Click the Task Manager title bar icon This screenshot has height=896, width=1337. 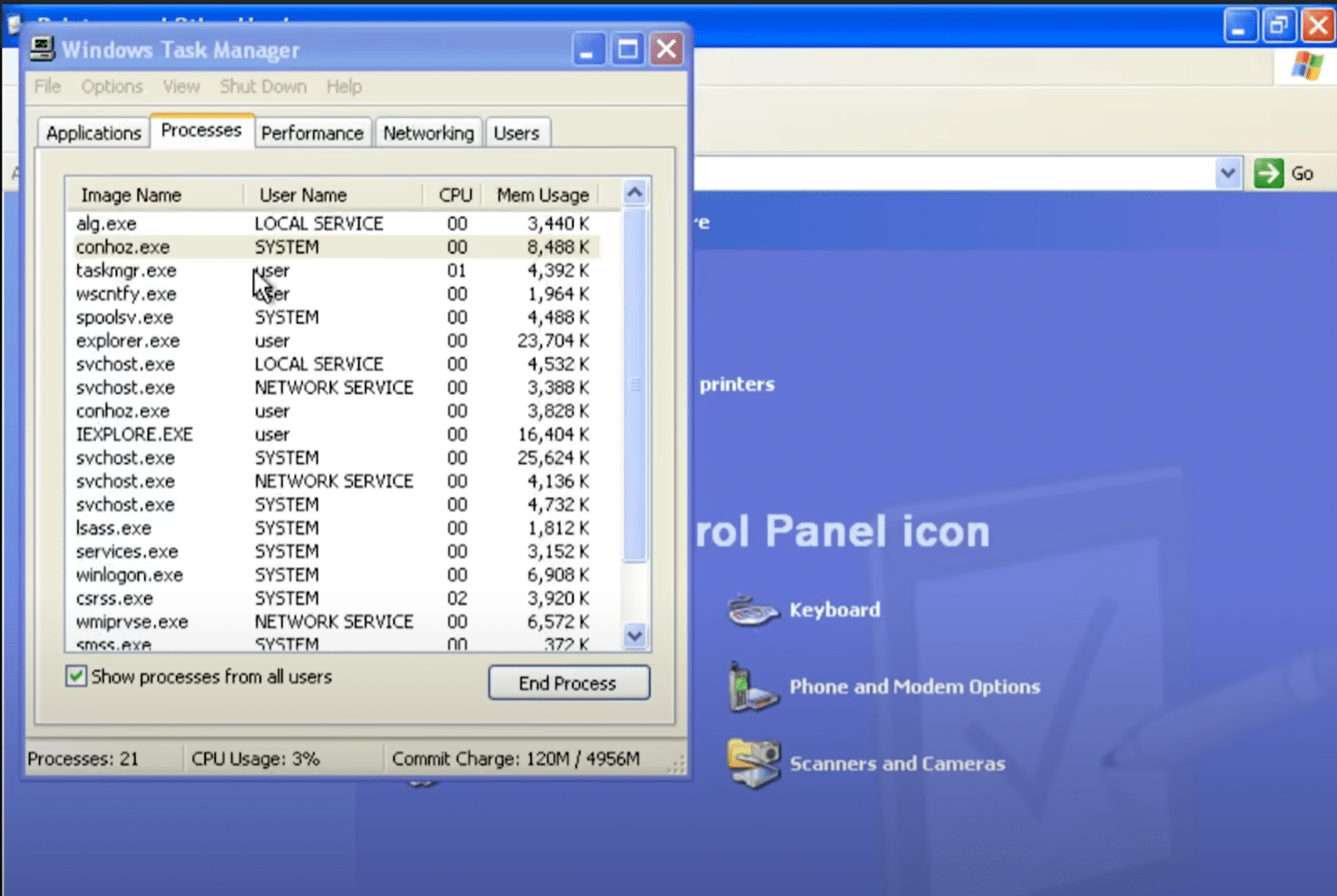coord(42,48)
